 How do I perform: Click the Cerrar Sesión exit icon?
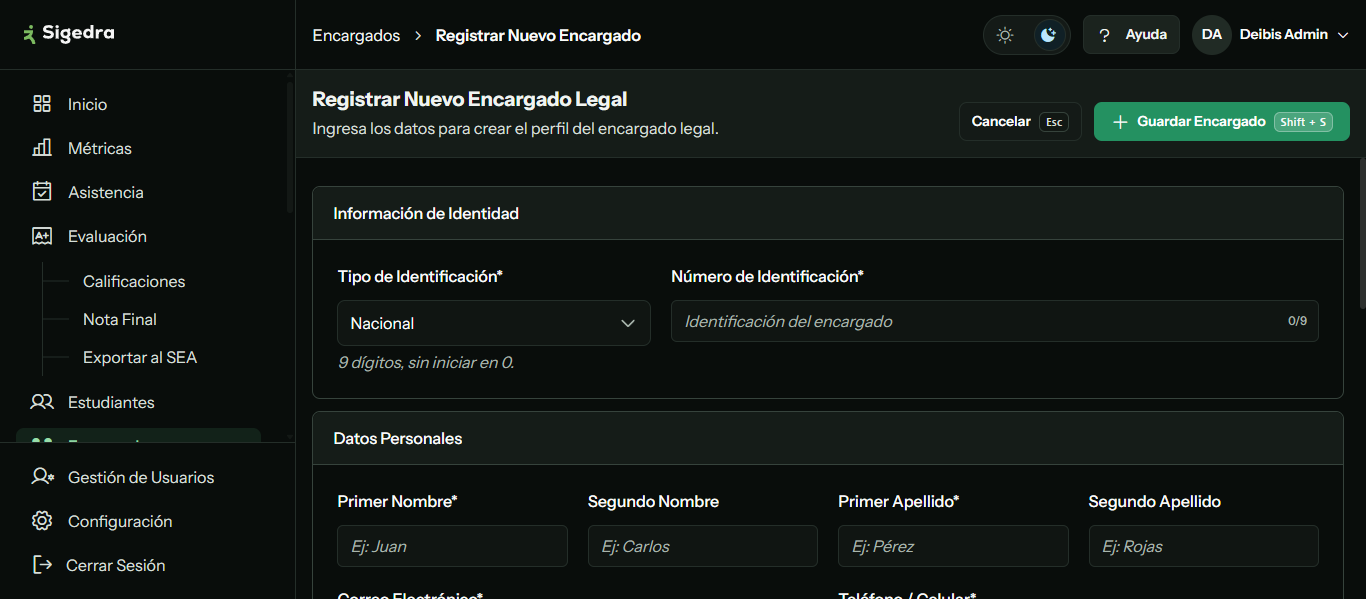(x=42, y=565)
